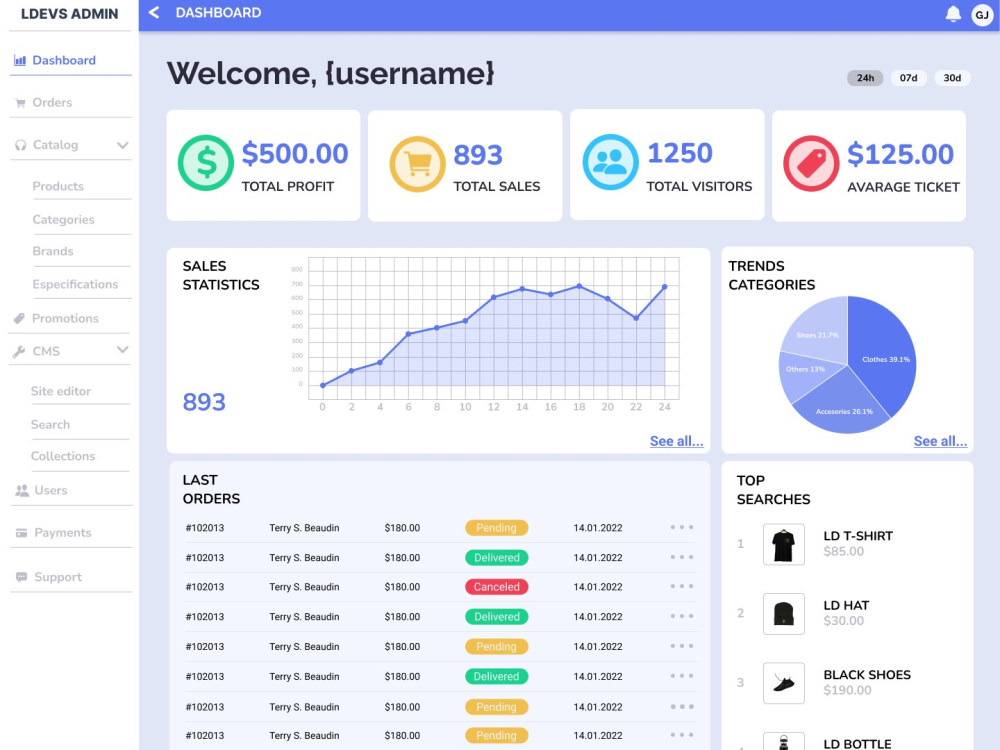The image size is (1000, 750).
Task: Click the blue people Total Visitors icon
Action: (610, 162)
